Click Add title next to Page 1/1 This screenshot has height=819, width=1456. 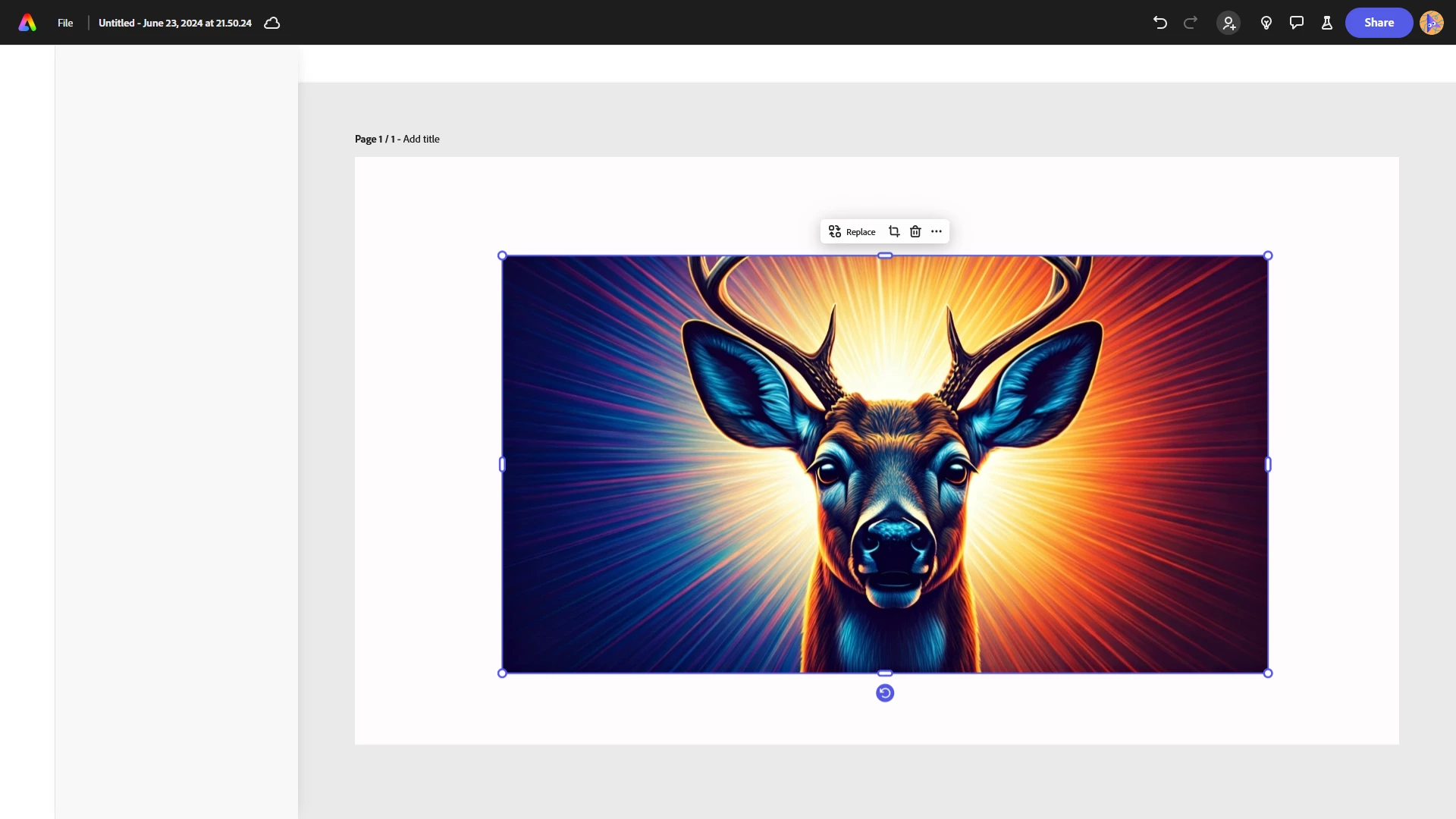[x=421, y=139]
